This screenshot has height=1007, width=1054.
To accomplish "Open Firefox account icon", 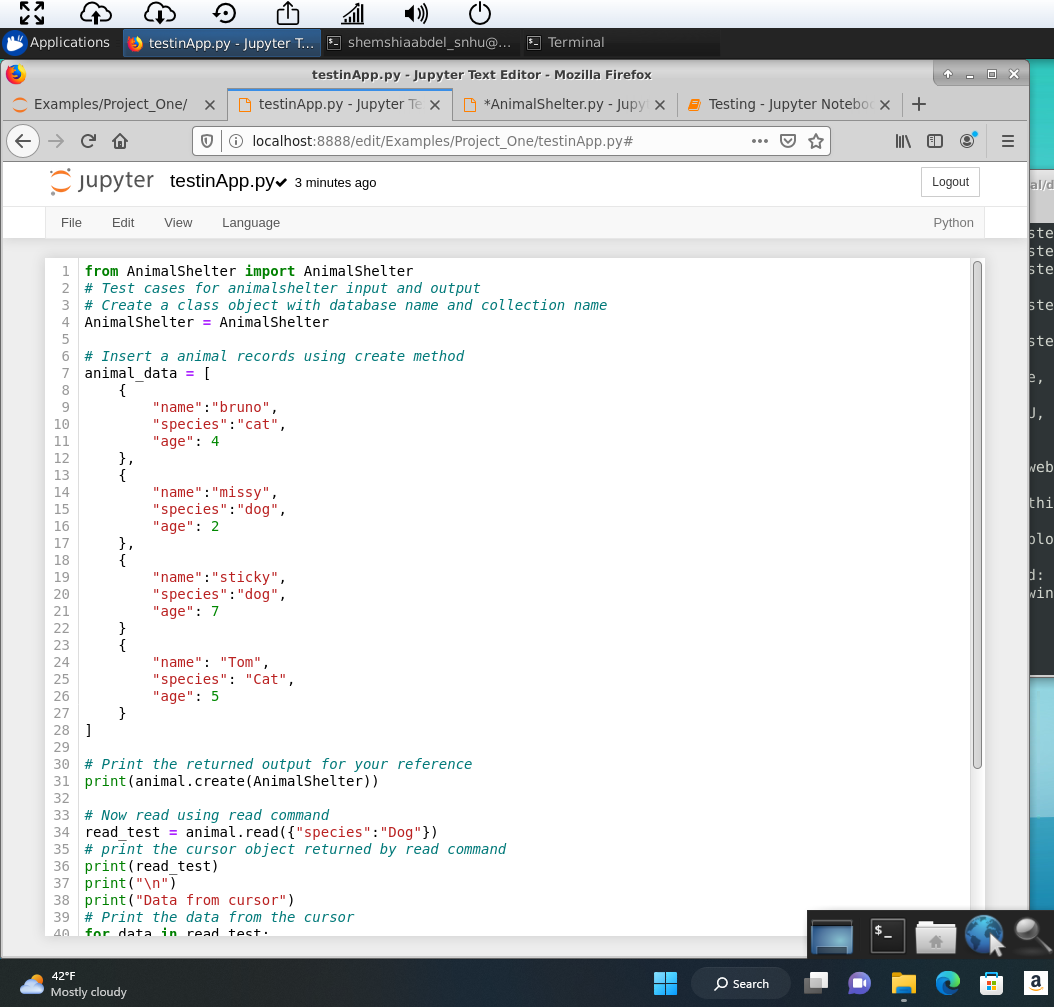I will (x=968, y=140).
